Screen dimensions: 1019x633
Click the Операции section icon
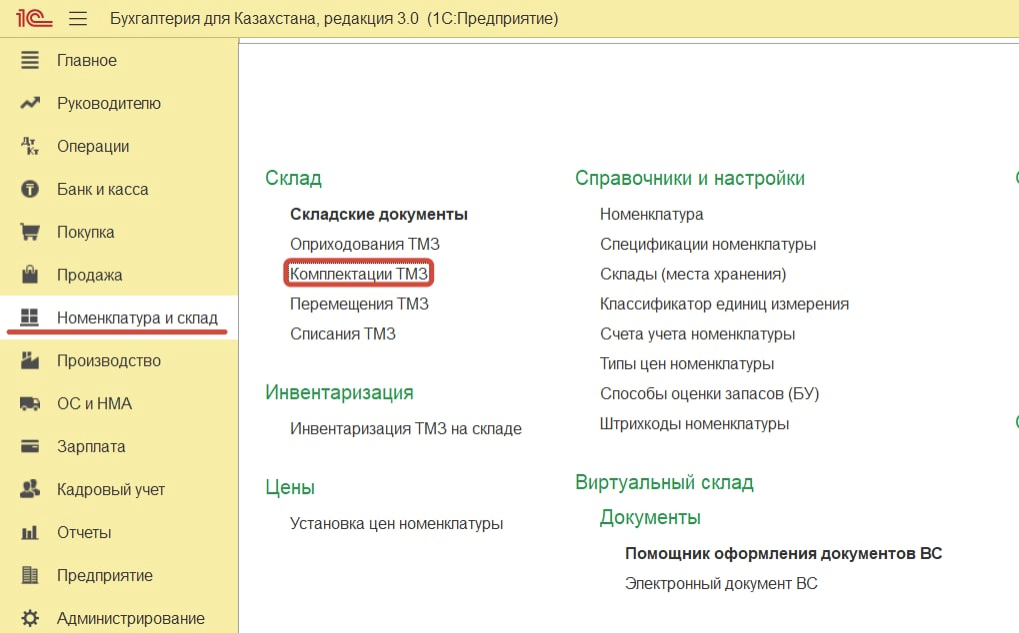click(x=30, y=147)
